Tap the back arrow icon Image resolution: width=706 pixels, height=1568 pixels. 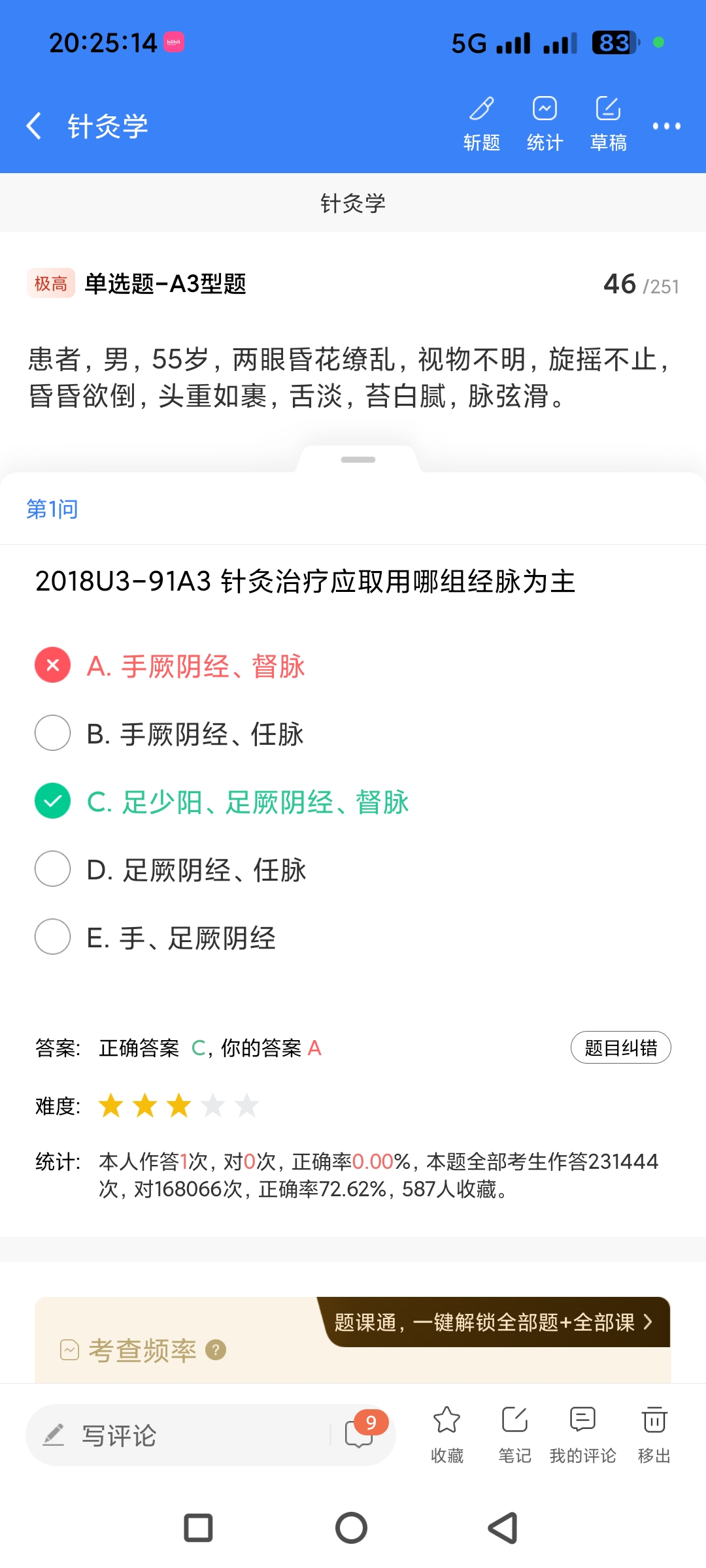pos(34,125)
